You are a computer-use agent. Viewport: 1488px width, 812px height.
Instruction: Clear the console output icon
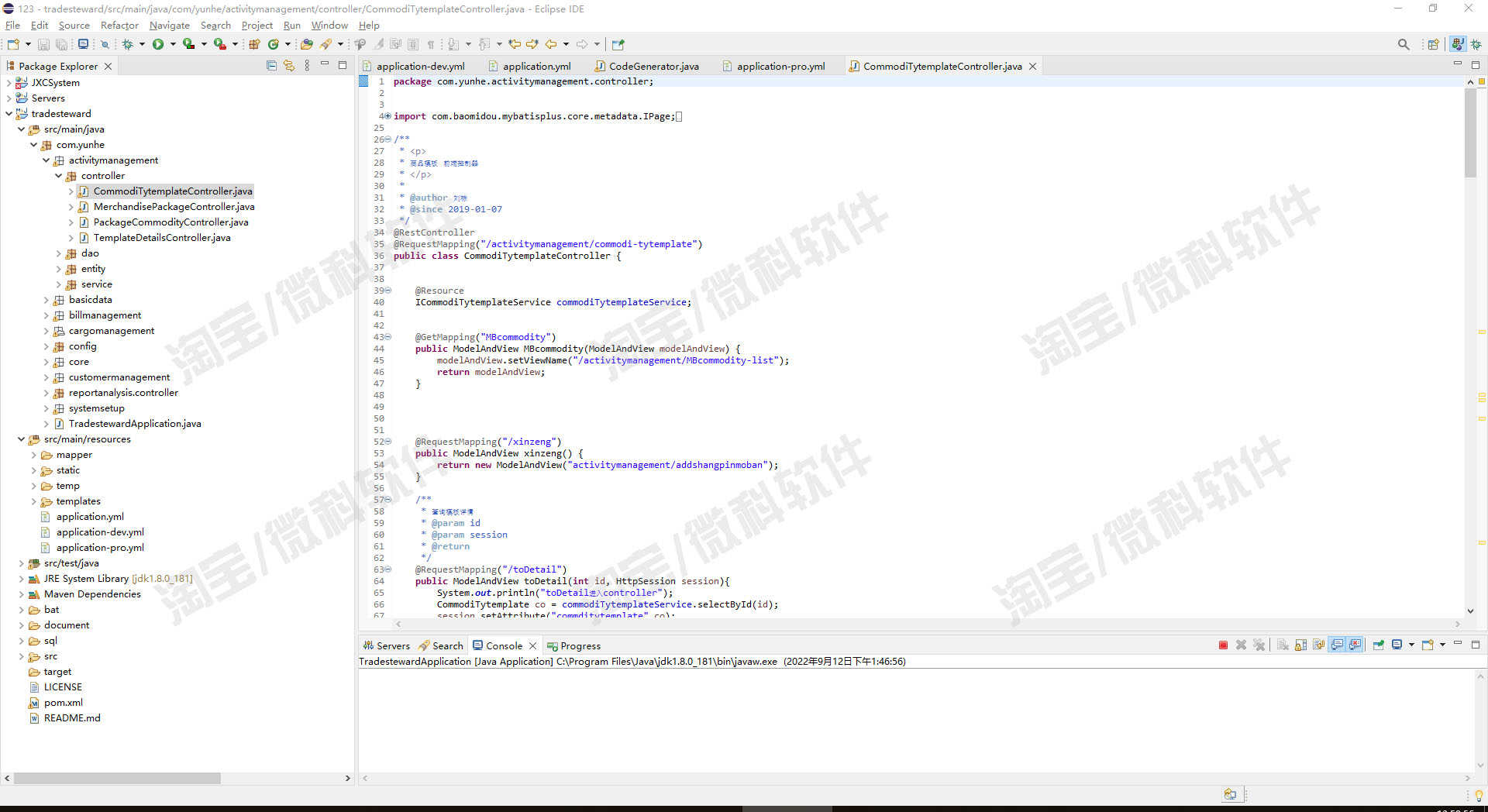1283,645
